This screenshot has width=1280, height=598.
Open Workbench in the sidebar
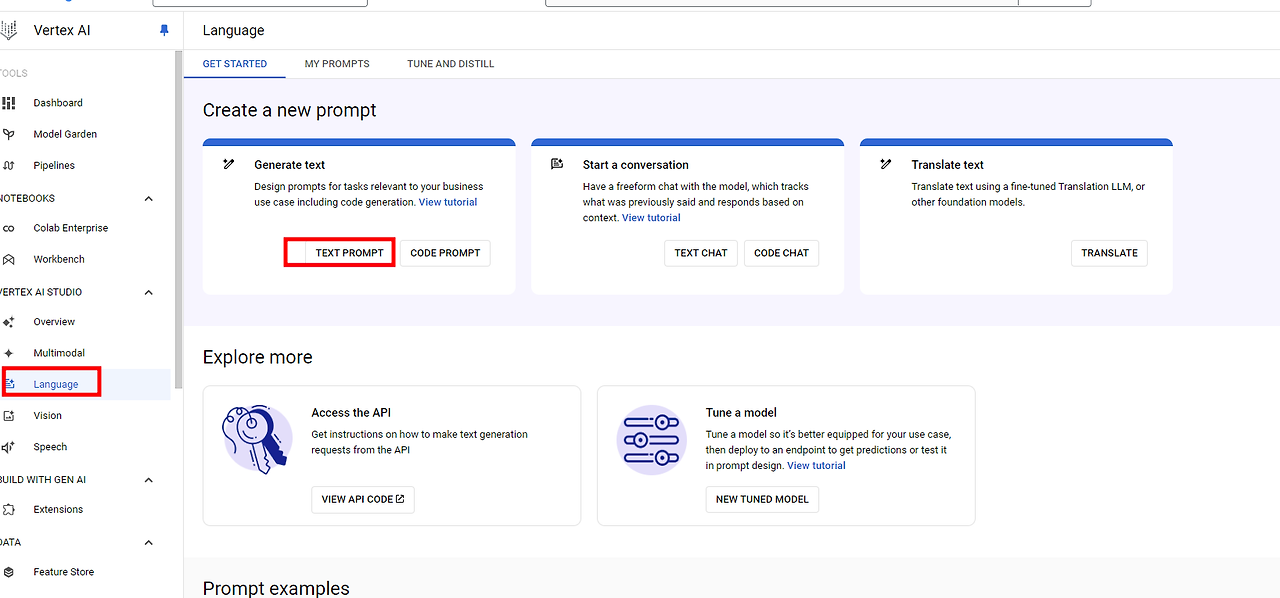coord(59,259)
